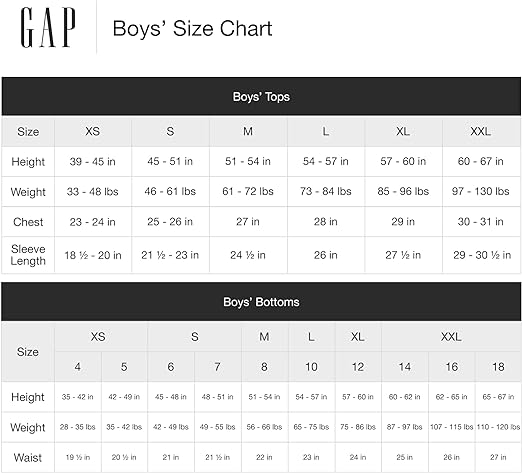Select the size 18 column header
The width and height of the screenshot is (522, 473).
(x=498, y=367)
